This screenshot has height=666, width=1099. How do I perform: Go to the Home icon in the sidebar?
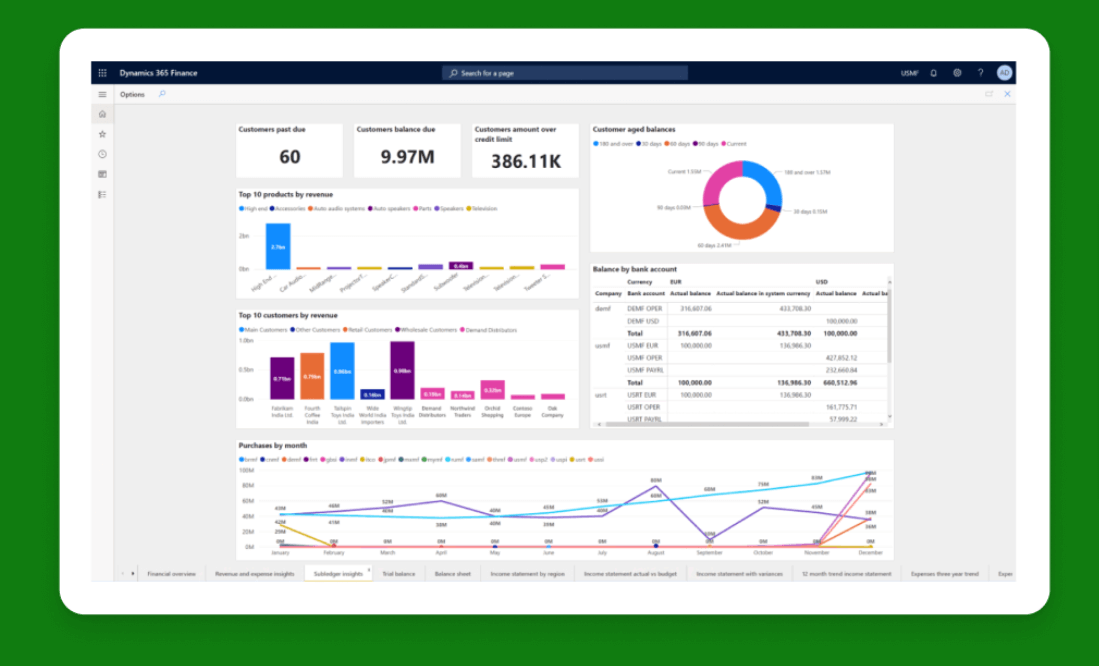click(101, 114)
